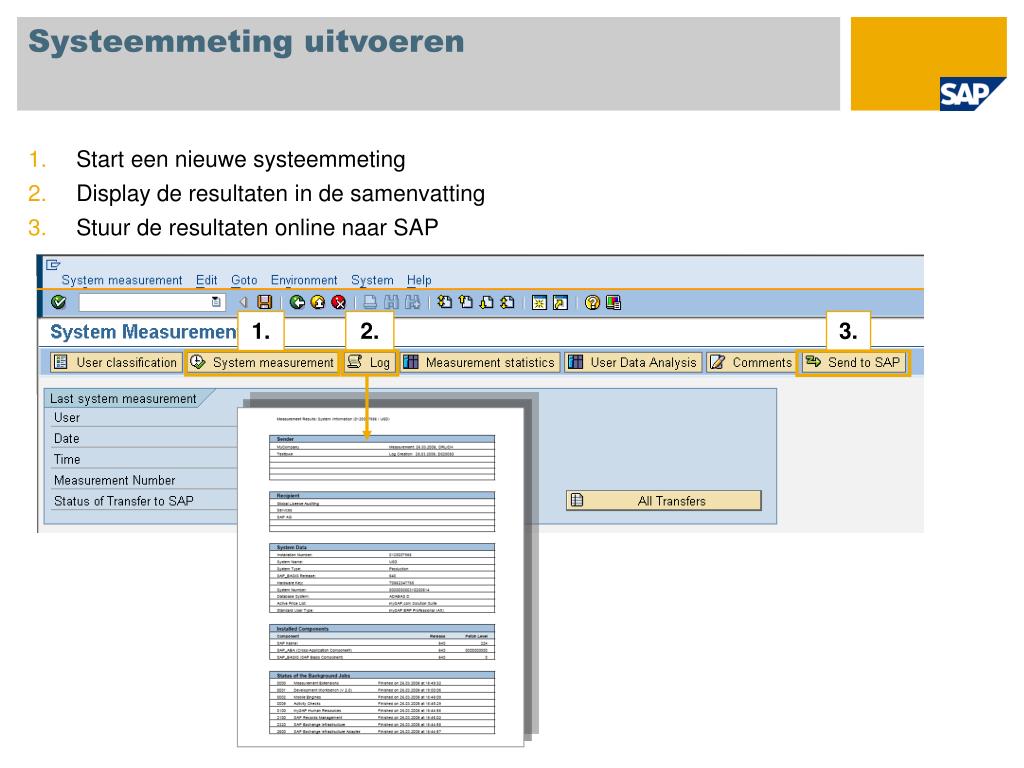1024x768 pixels.
Task: Click the Print icon in the toolbar
Action: click(x=370, y=302)
